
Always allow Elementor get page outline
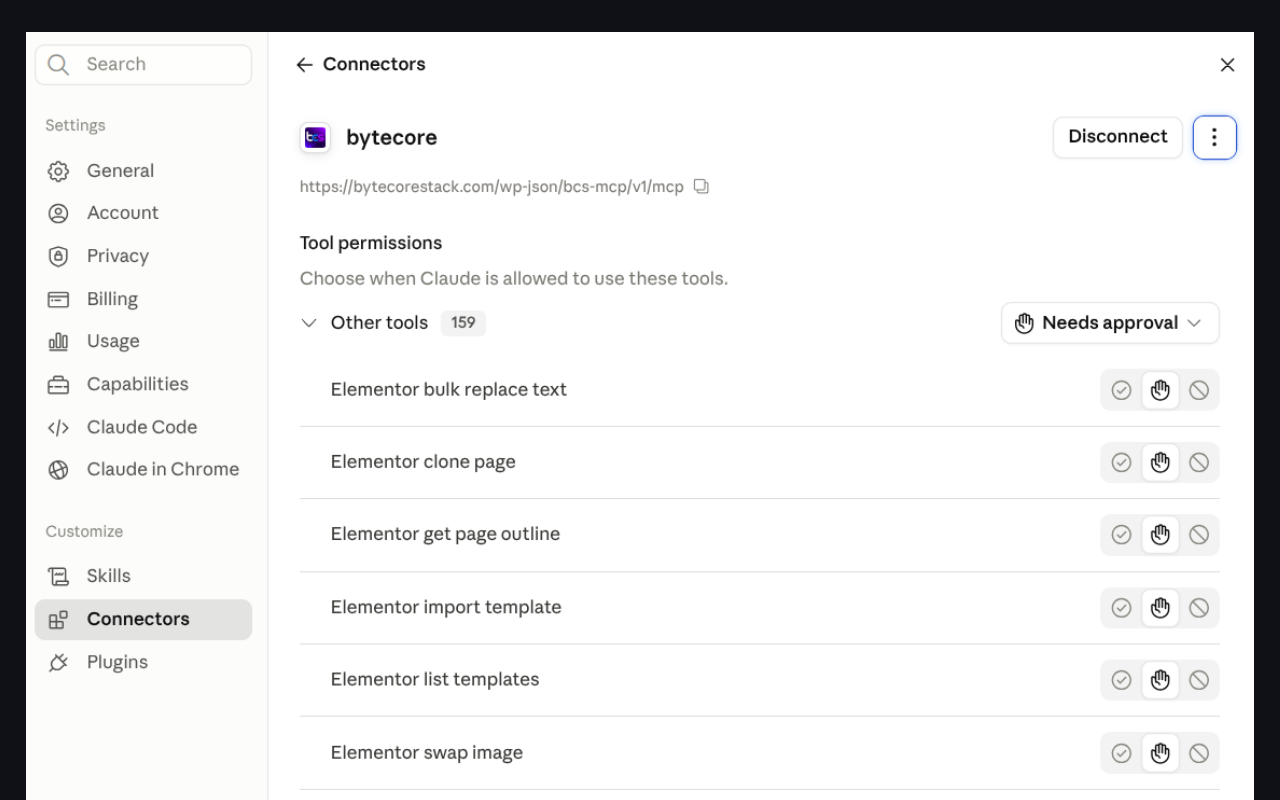coord(1121,535)
